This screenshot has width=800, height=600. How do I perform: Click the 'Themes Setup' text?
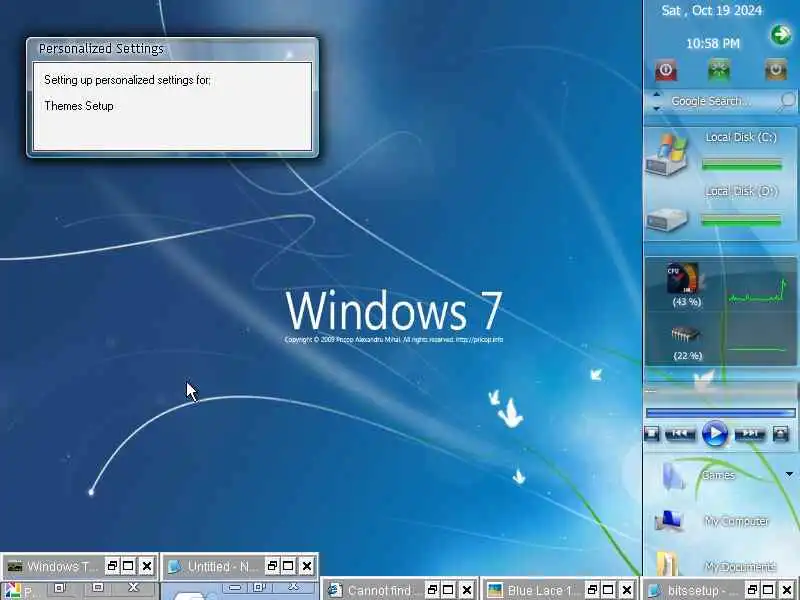(x=79, y=106)
